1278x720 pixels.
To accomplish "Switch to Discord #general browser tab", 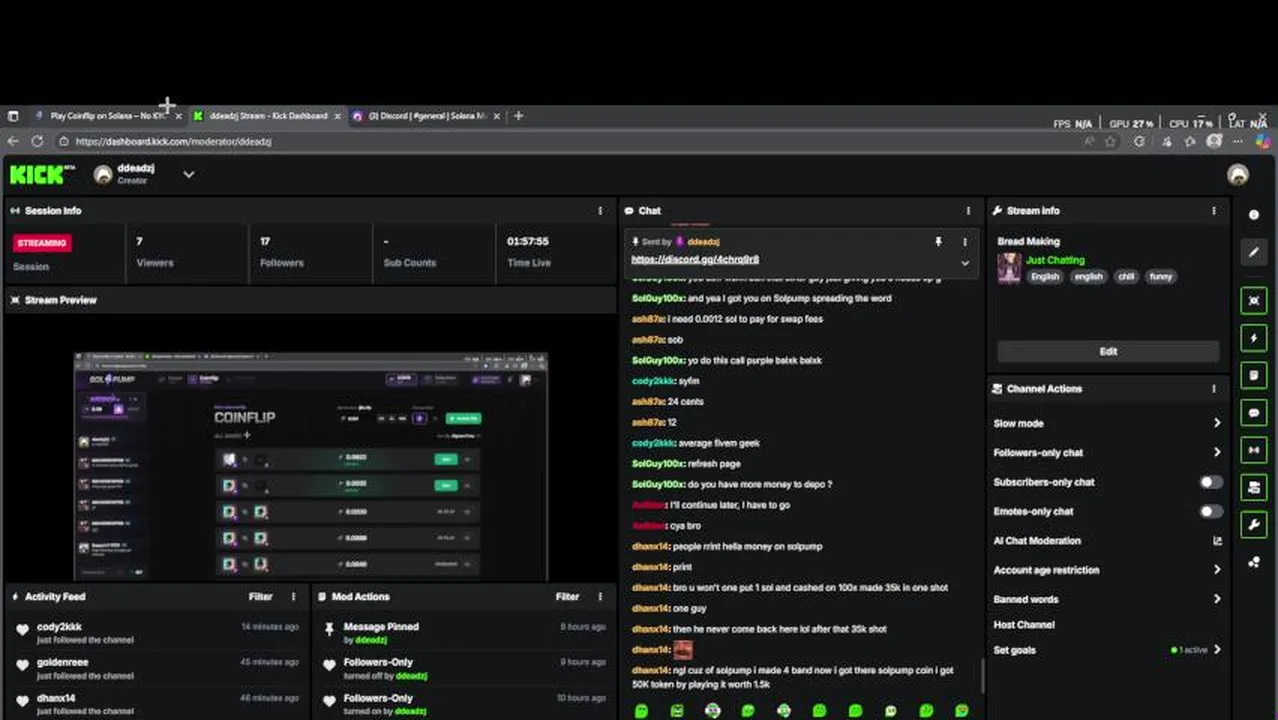I will [427, 116].
